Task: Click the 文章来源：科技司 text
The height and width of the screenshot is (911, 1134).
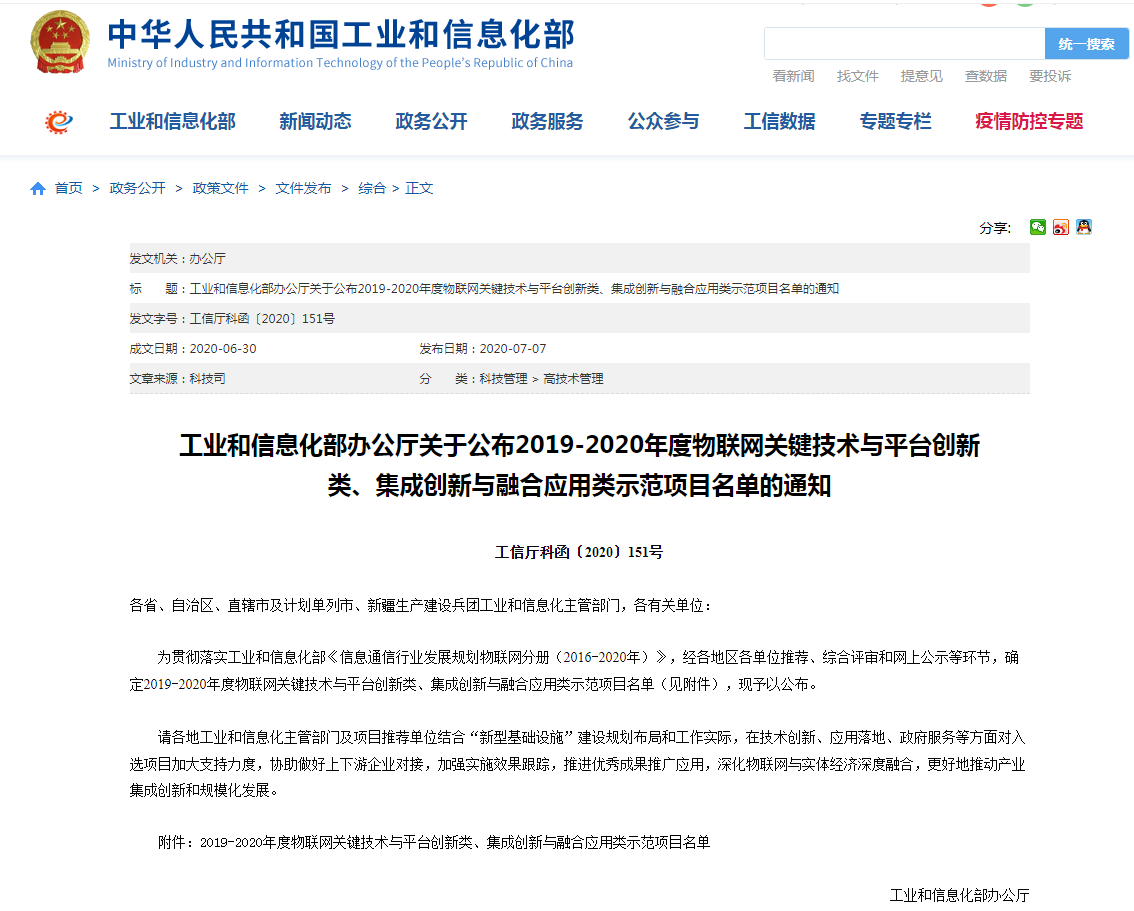Action: coord(177,379)
